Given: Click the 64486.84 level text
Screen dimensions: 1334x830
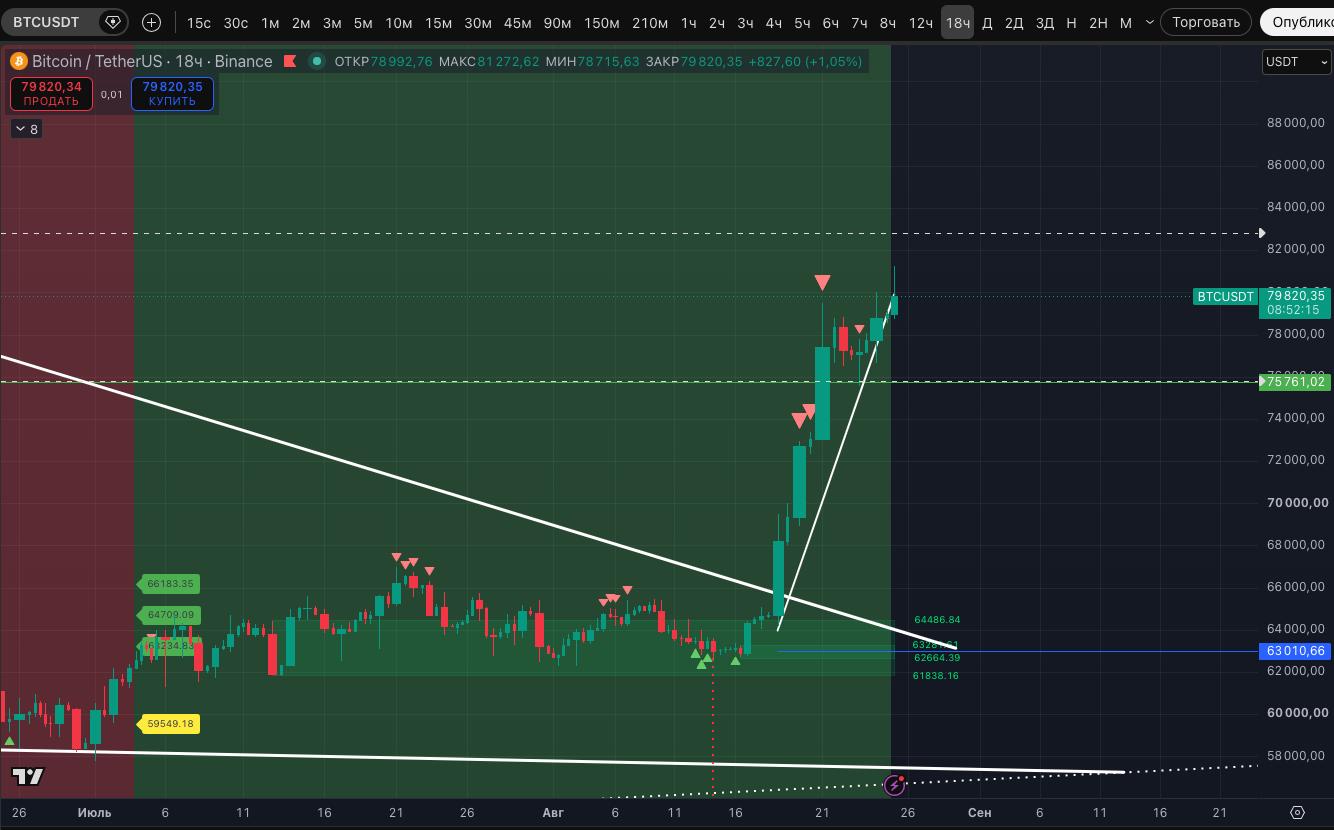Looking at the screenshot, I should (x=937, y=620).
